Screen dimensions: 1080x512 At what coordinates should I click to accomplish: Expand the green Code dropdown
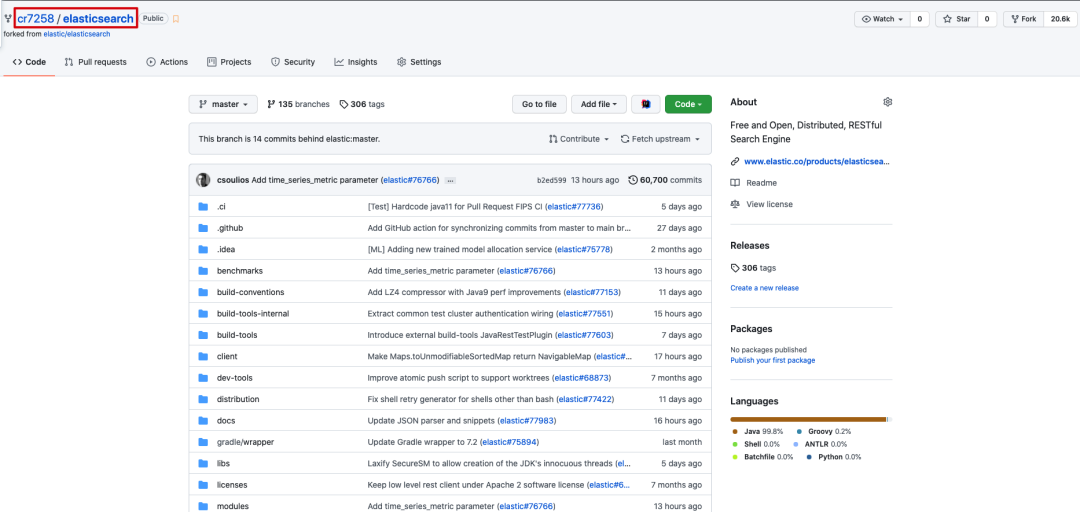pyautogui.click(x=688, y=104)
